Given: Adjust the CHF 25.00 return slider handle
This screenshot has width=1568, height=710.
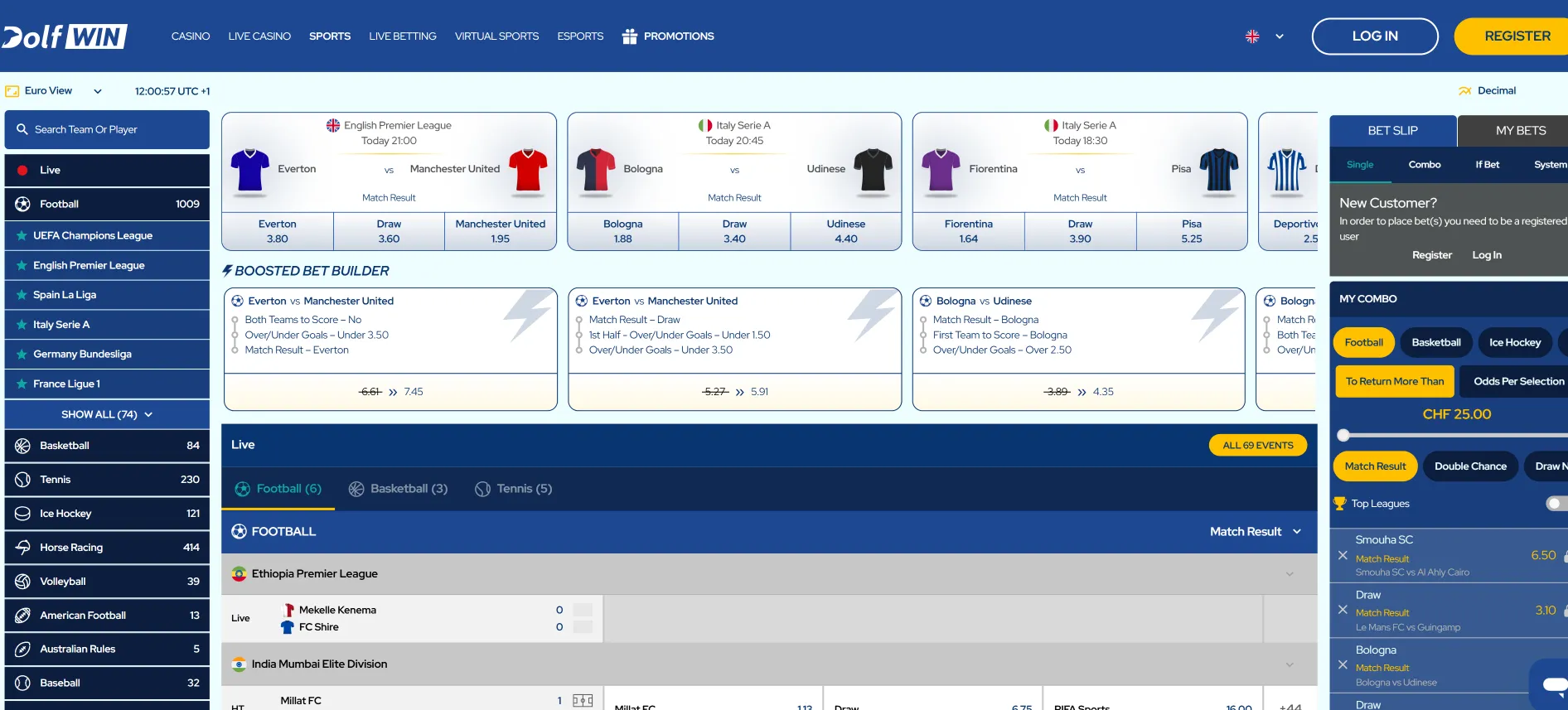Looking at the screenshot, I should coord(1343,436).
